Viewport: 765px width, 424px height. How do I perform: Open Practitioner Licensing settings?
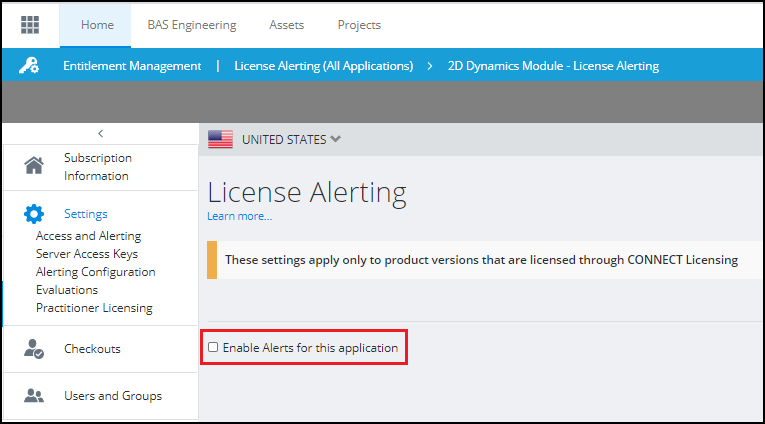(94, 308)
